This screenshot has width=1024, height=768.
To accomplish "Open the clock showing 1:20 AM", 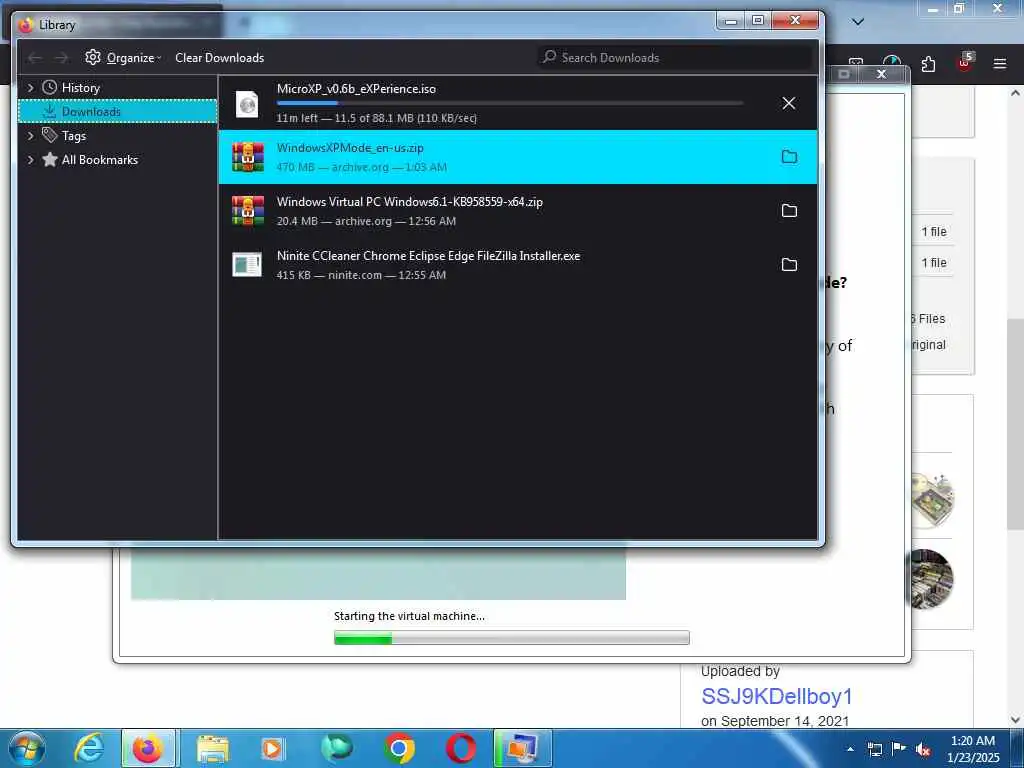I will [973, 749].
